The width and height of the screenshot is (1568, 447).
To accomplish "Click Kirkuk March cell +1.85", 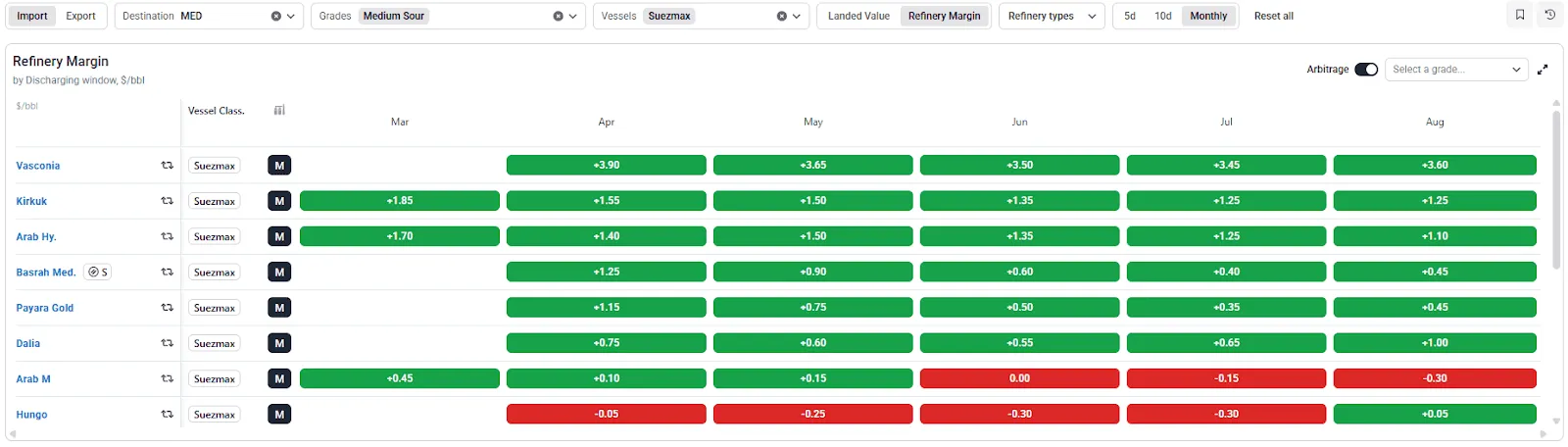I will tap(400, 201).
